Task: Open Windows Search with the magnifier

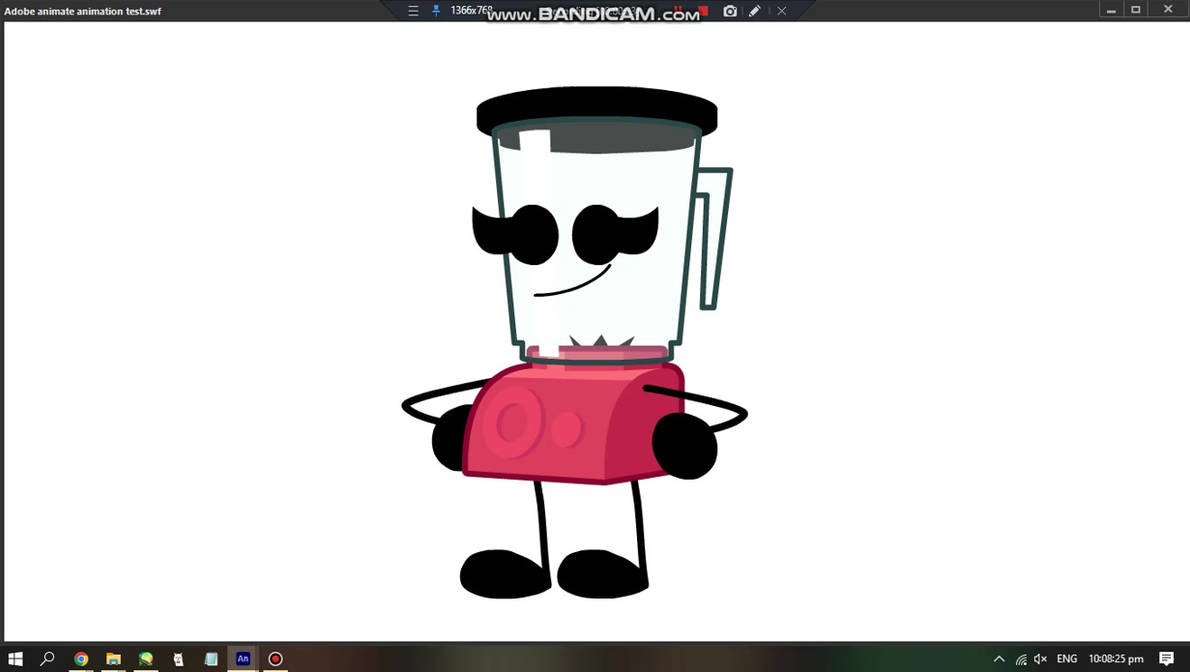Action: [x=47, y=658]
